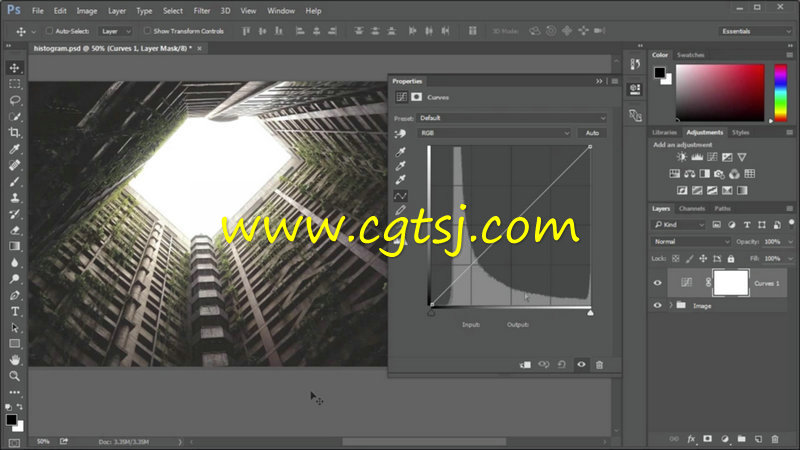Toggle lock all for layer
This screenshot has width=800, height=450.
731,259
